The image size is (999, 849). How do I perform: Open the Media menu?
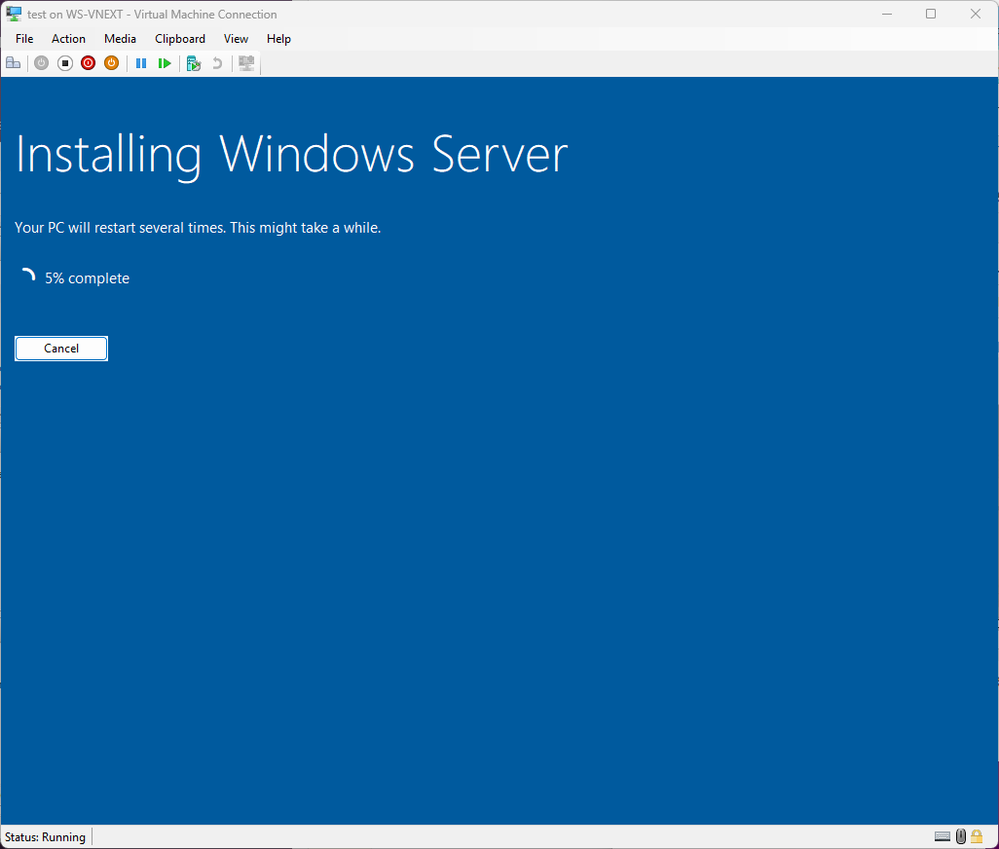point(120,39)
